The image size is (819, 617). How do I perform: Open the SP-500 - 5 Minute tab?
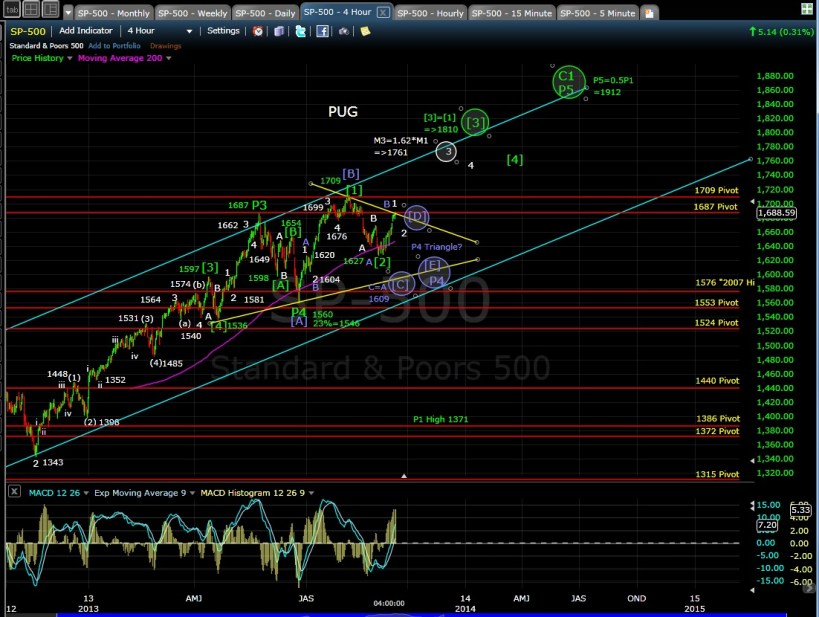tap(598, 13)
